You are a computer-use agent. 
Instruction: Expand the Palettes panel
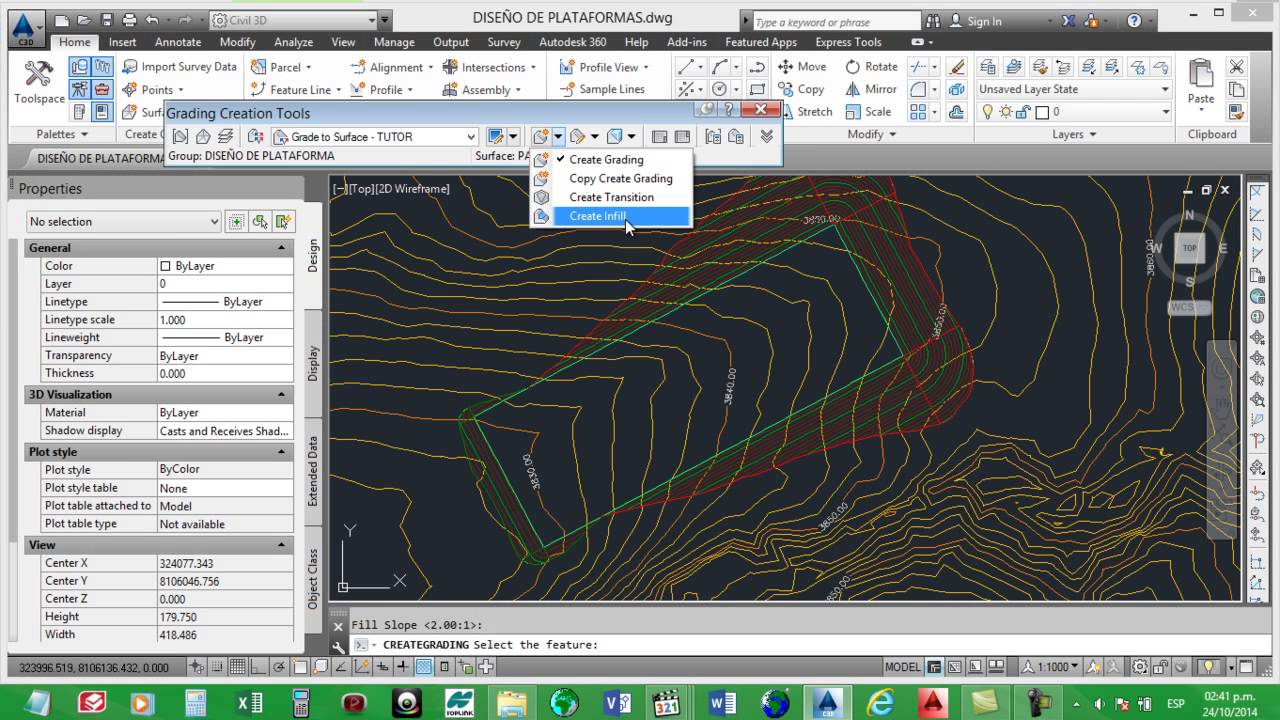(x=62, y=134)
